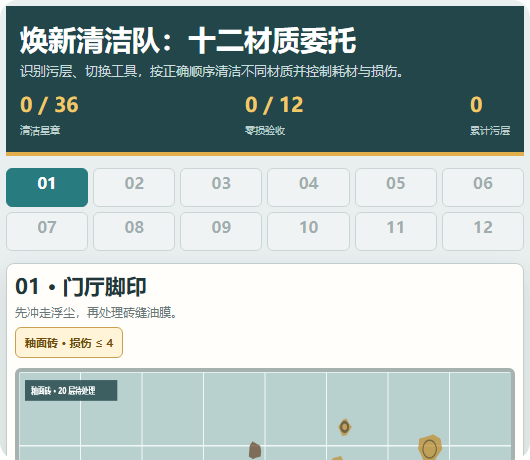Click the brown mud stain

pos(255,450)
